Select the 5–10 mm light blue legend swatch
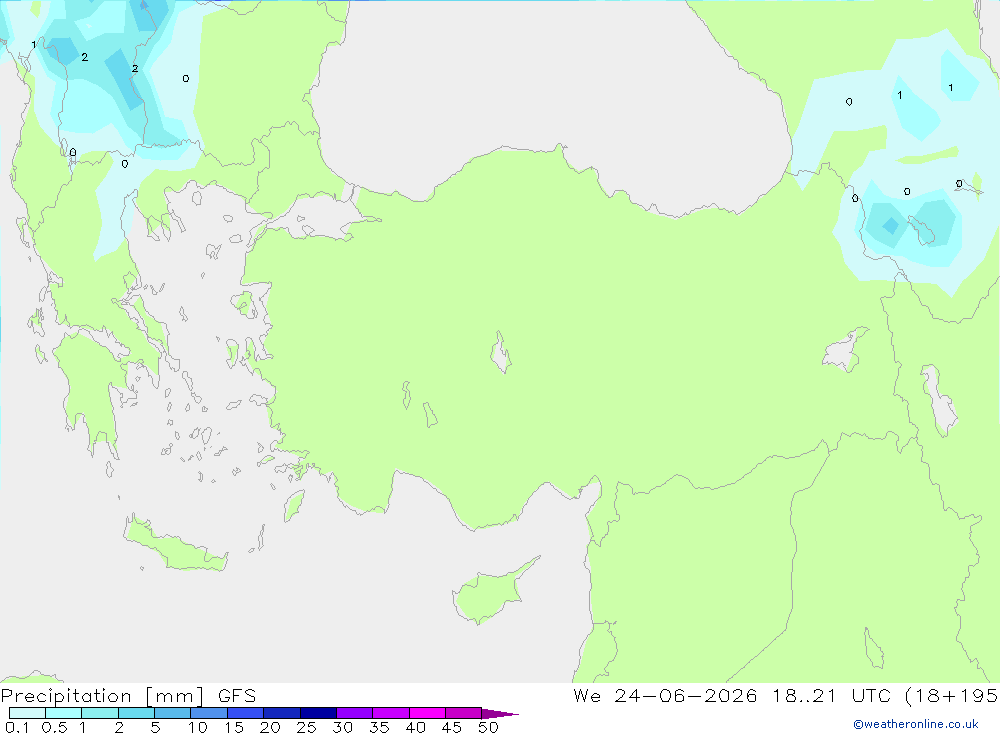 click(172, 713)
